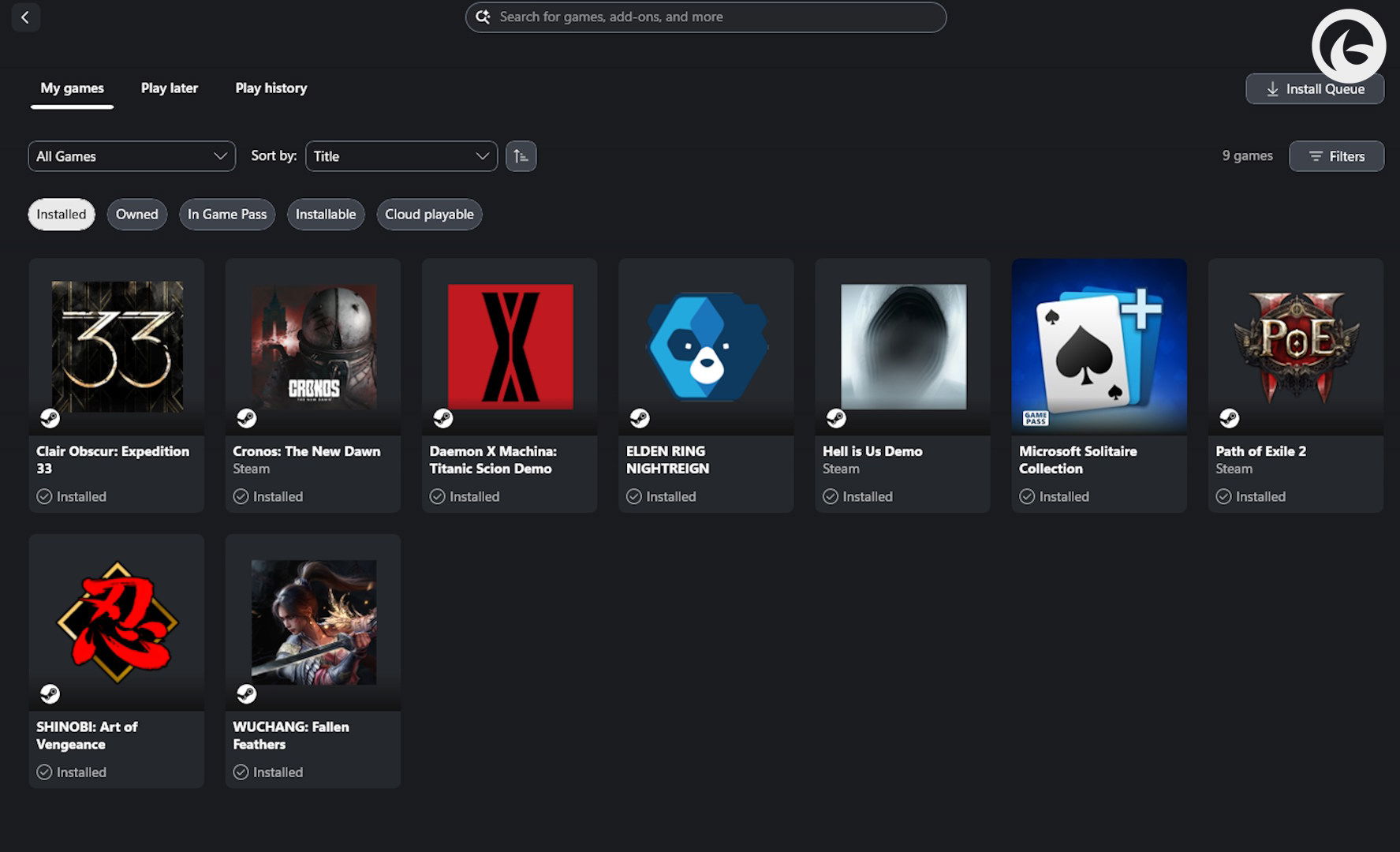
Task: Click the 9 games count label
Action: tap(1247, 156)
